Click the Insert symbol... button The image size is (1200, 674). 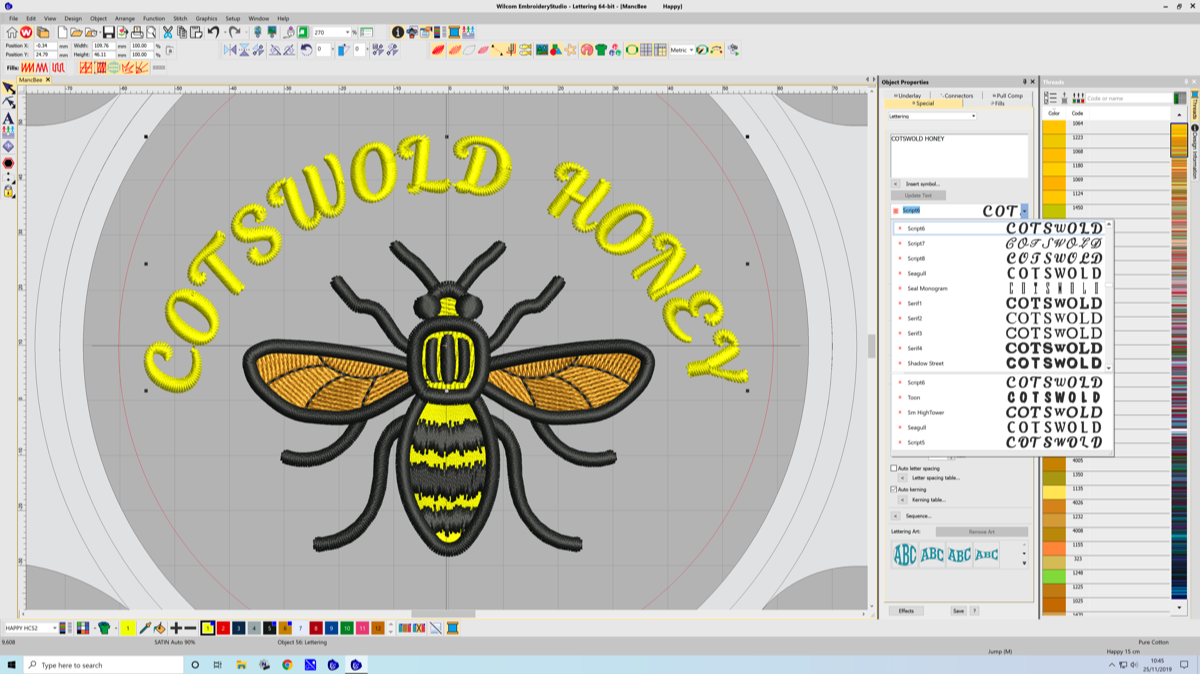coord(923,184)
